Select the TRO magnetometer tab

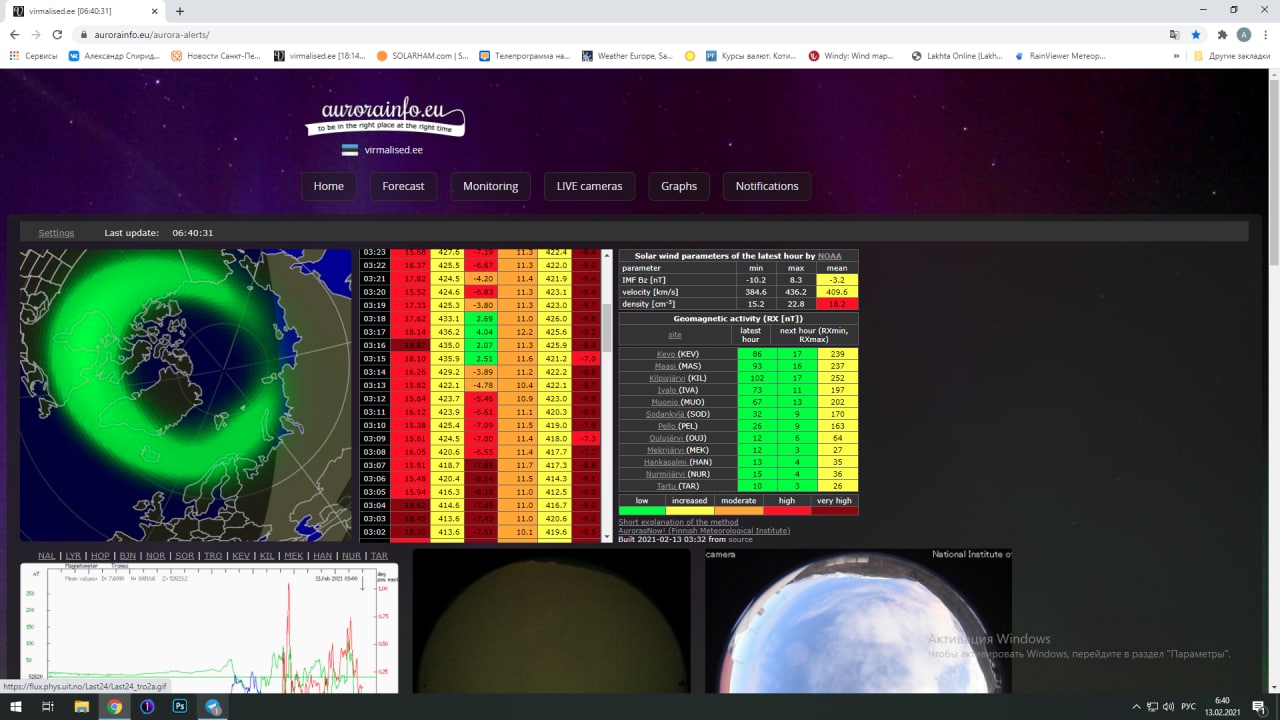212,556
